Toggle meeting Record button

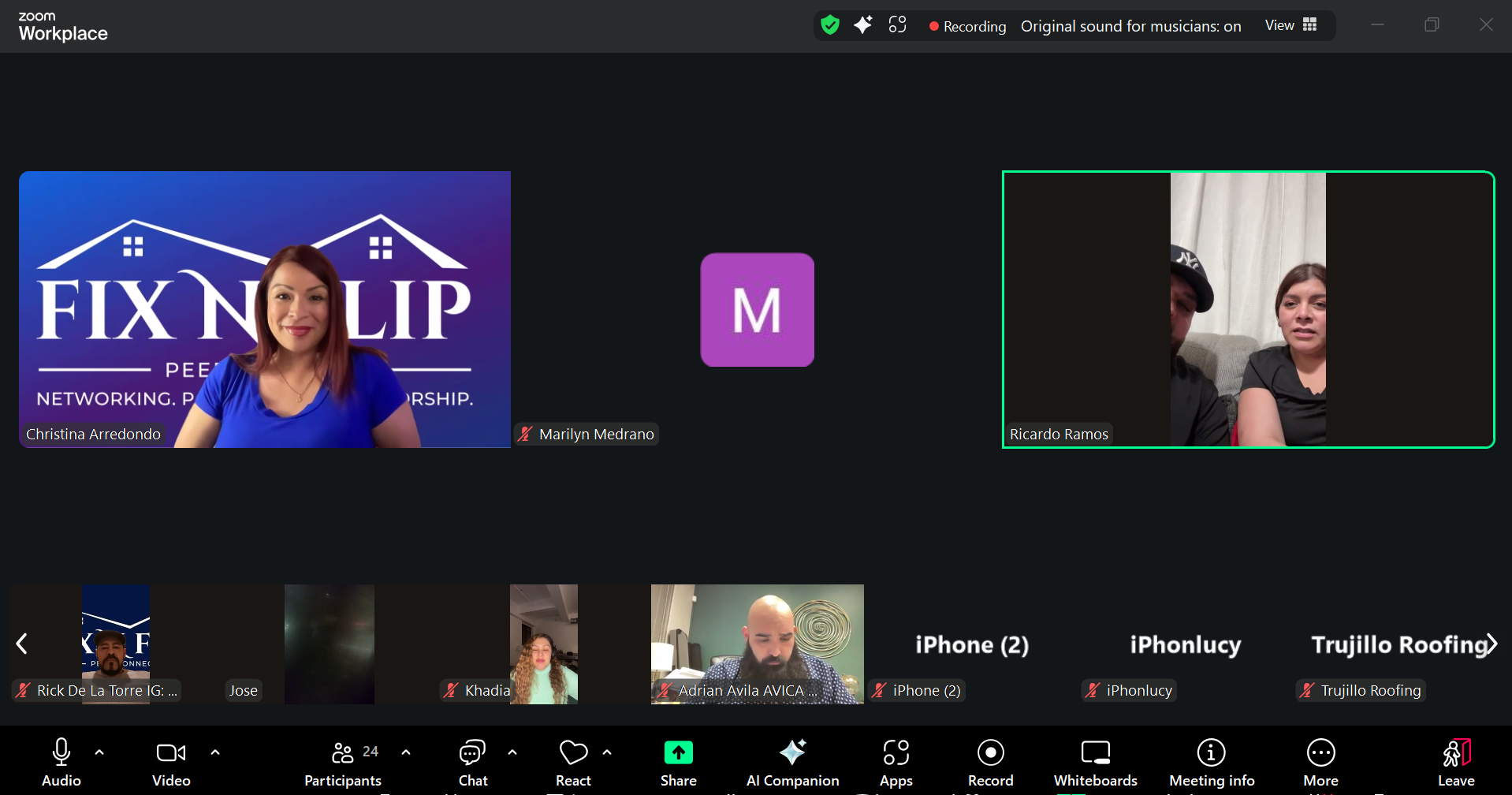(x=990, y=762)
